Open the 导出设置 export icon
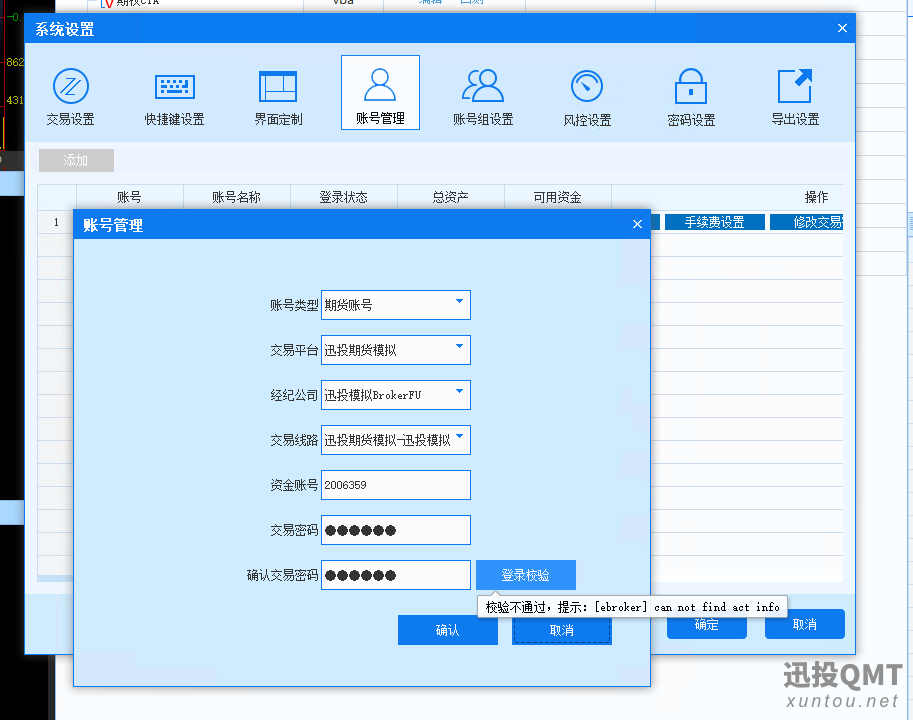This screenshot has width=913, height=720. pyautogui.click(x=795, y=96)
